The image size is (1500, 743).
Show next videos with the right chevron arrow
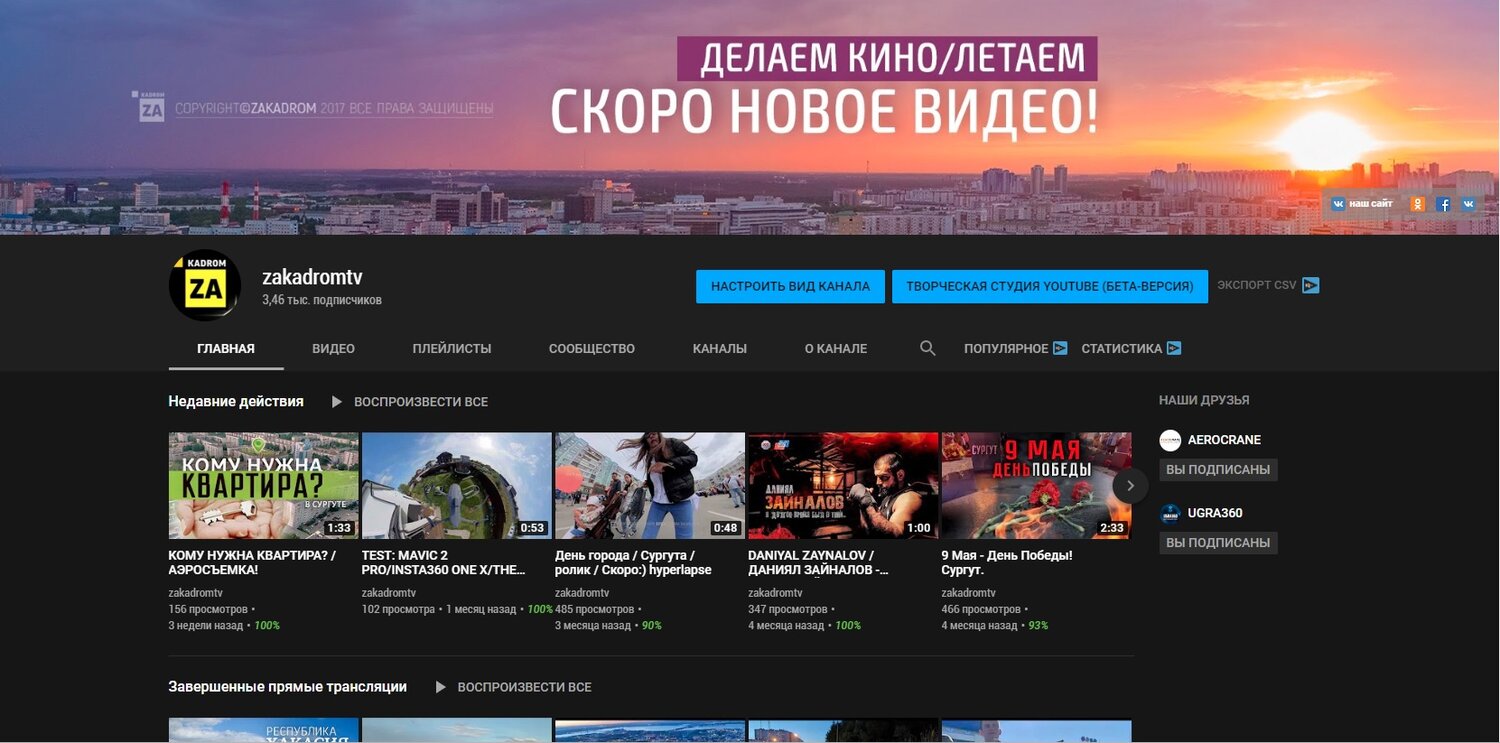point(1130,486)
